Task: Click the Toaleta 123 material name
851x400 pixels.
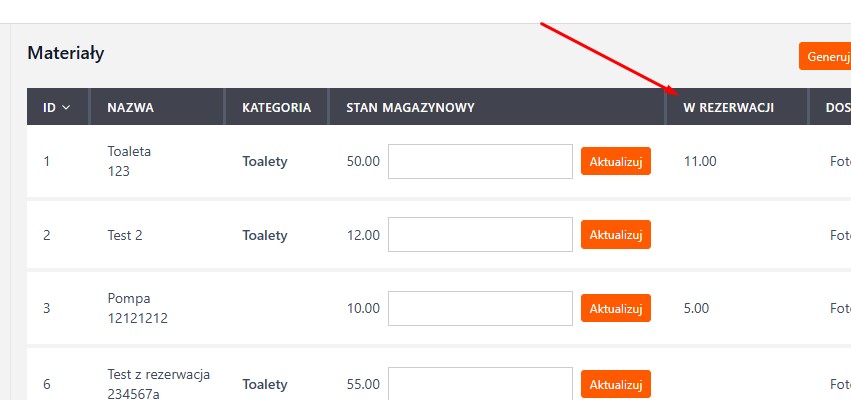Action: click(x=129, y=161)
